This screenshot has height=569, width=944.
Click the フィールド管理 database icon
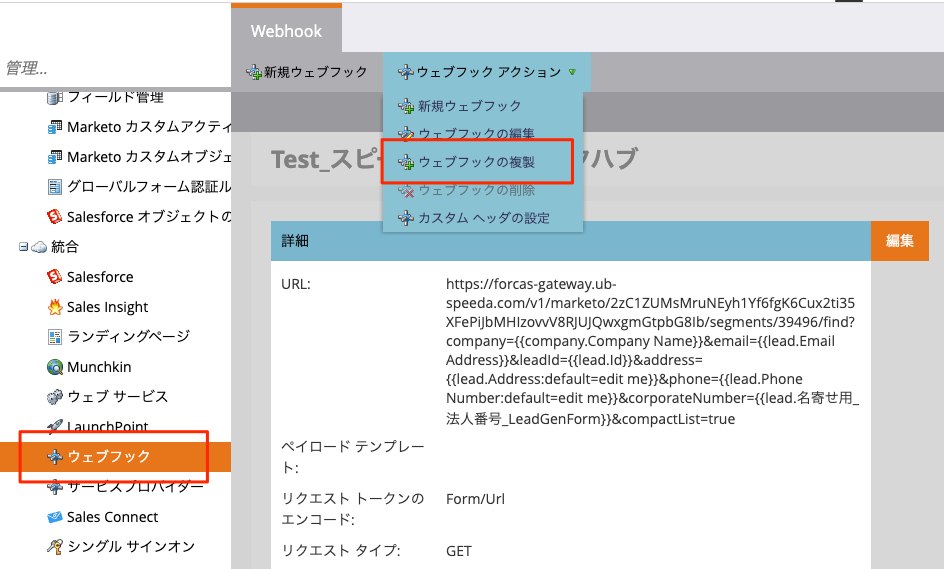[x=56, y=98]
